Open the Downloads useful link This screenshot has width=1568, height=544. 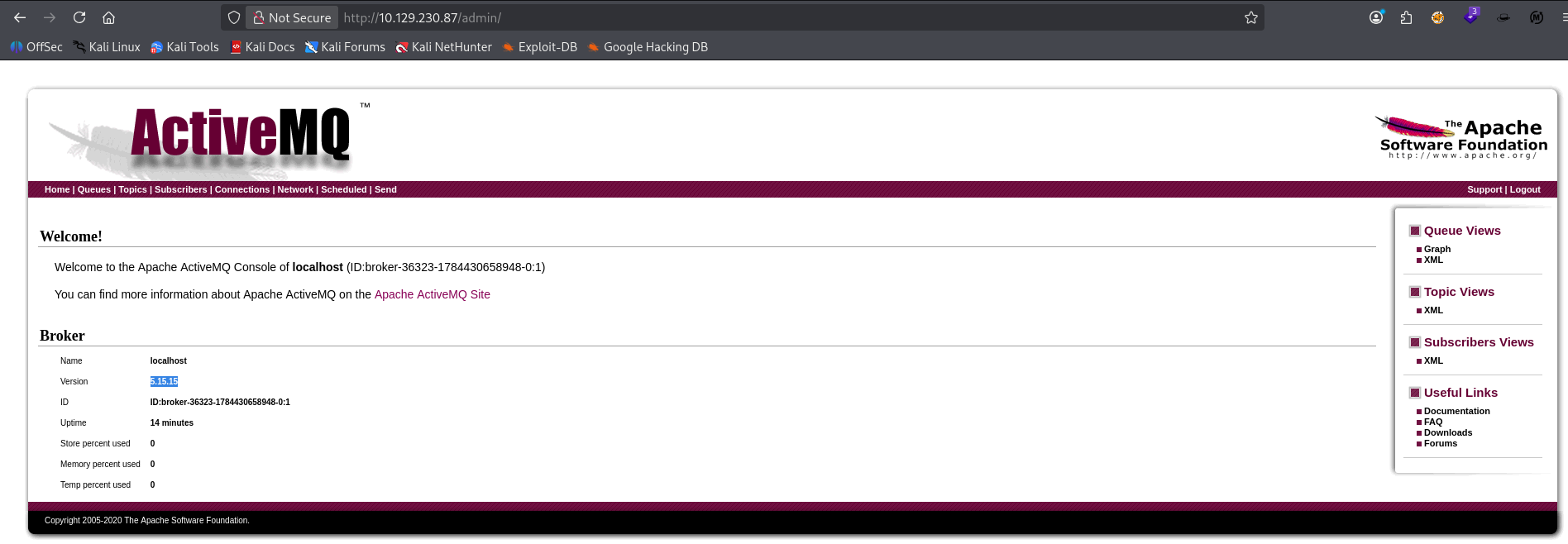click(x=1448, y=432)
